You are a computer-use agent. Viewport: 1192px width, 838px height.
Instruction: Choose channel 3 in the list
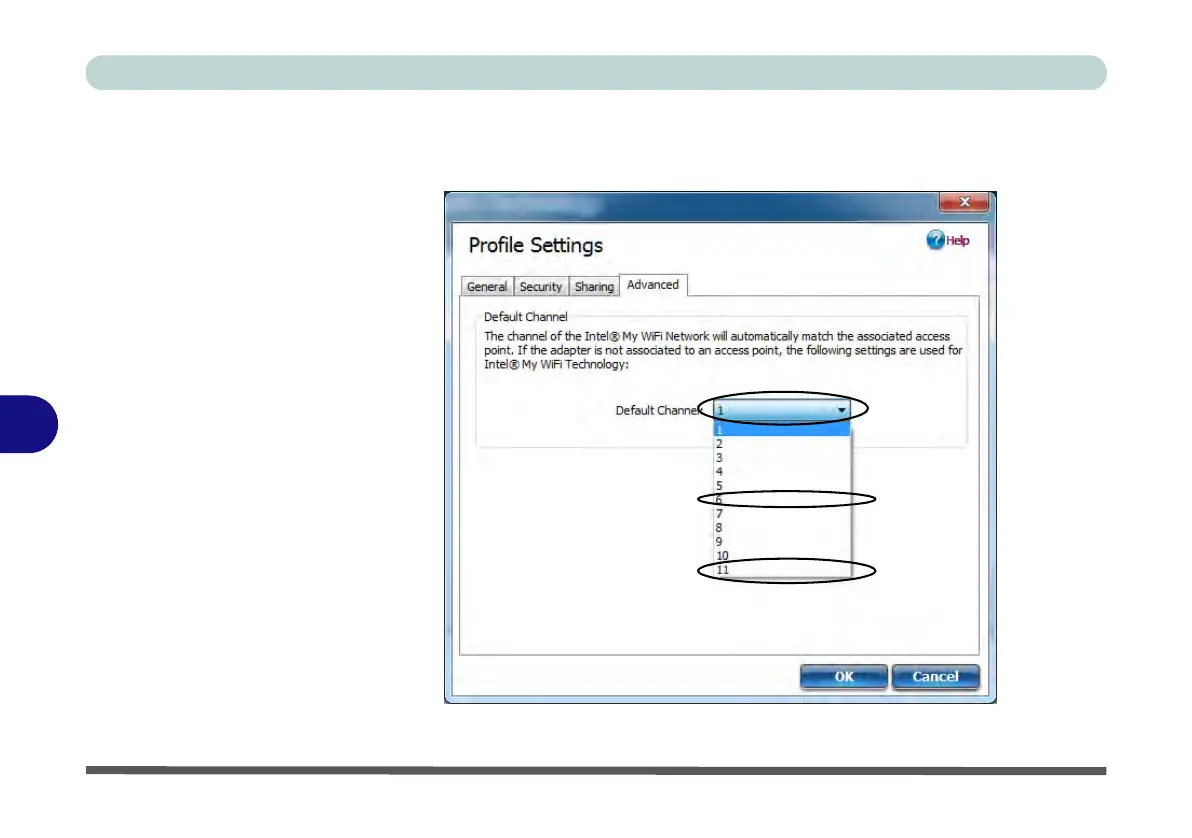click(781, 458)
